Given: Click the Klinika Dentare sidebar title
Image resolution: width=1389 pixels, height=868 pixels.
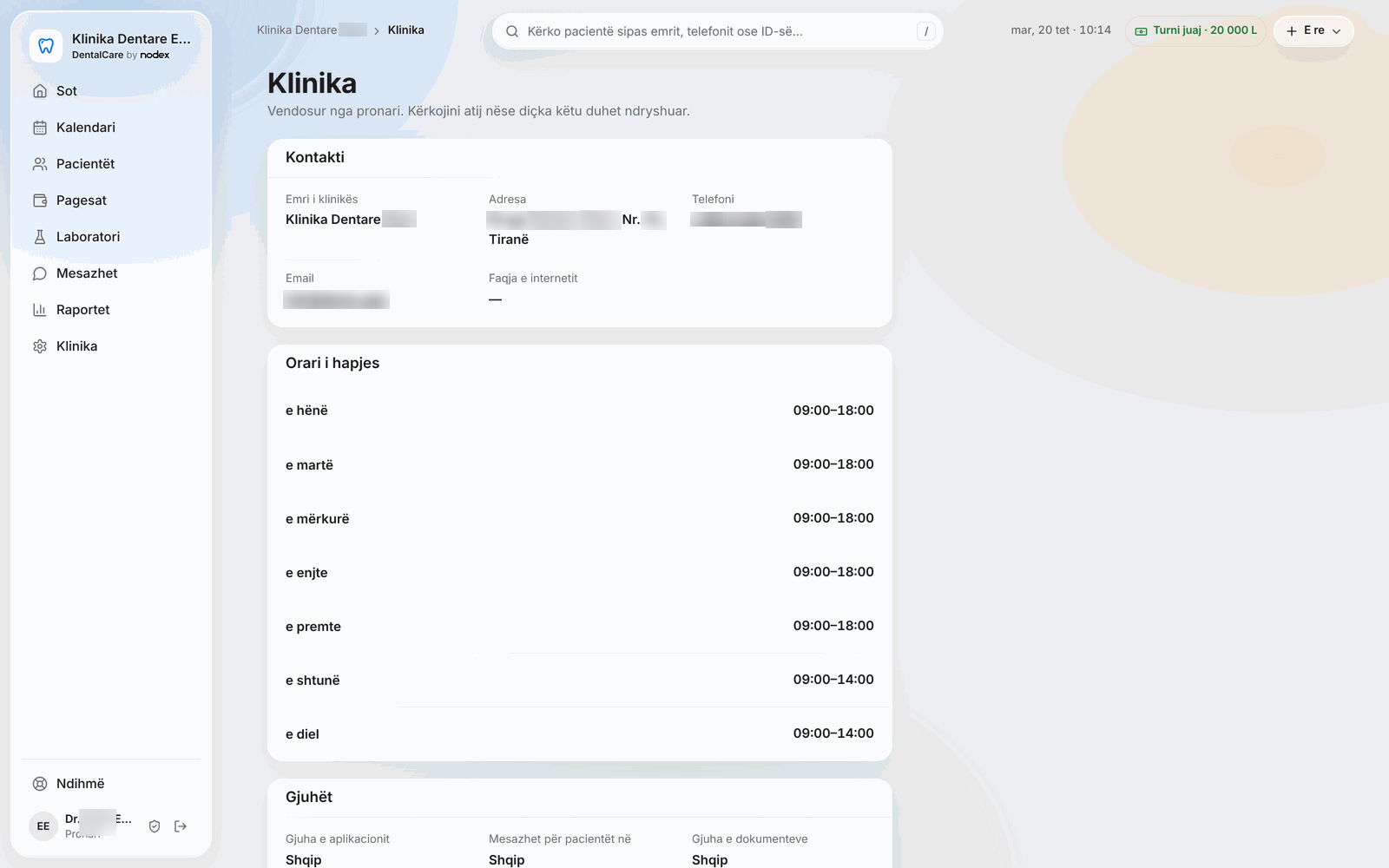Looking at the screenshot, I should pos(131,39).
